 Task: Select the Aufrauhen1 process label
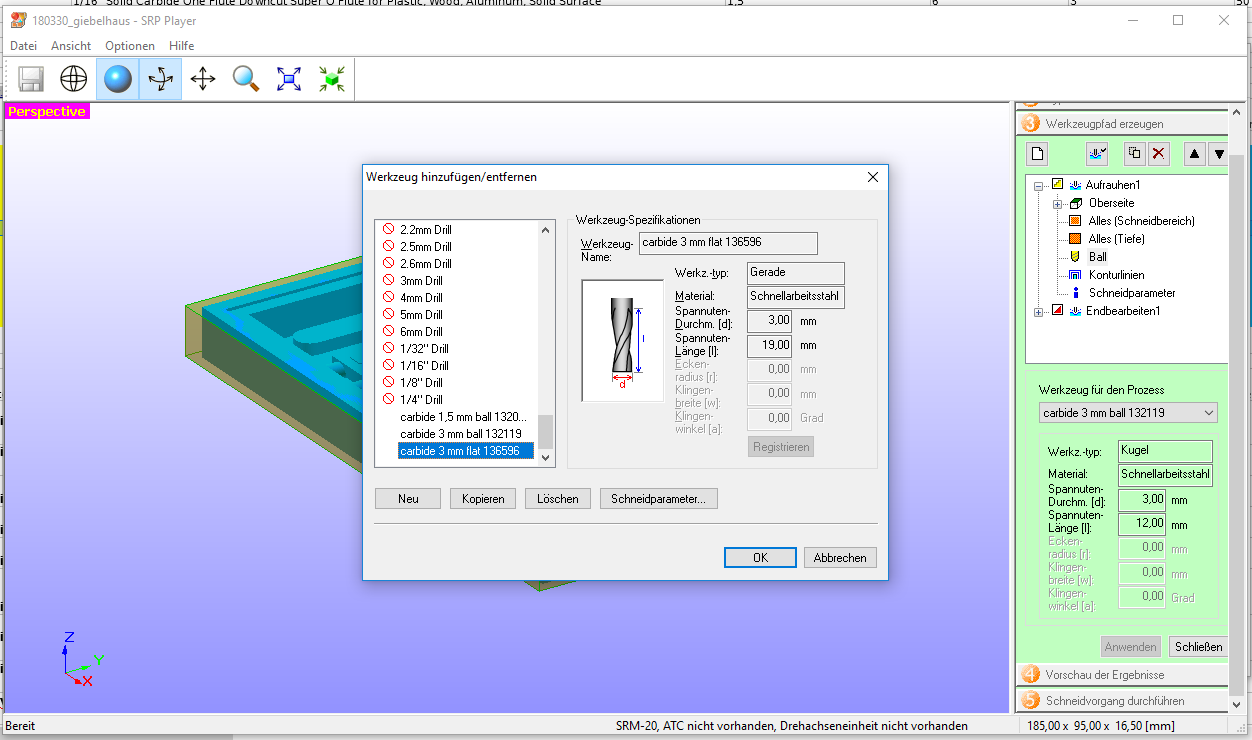tap(1113, 185)
